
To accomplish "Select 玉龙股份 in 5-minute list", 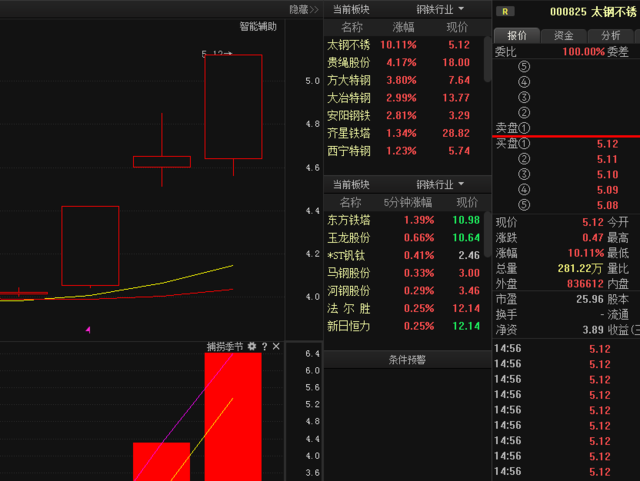I will (x=404, y=238).
